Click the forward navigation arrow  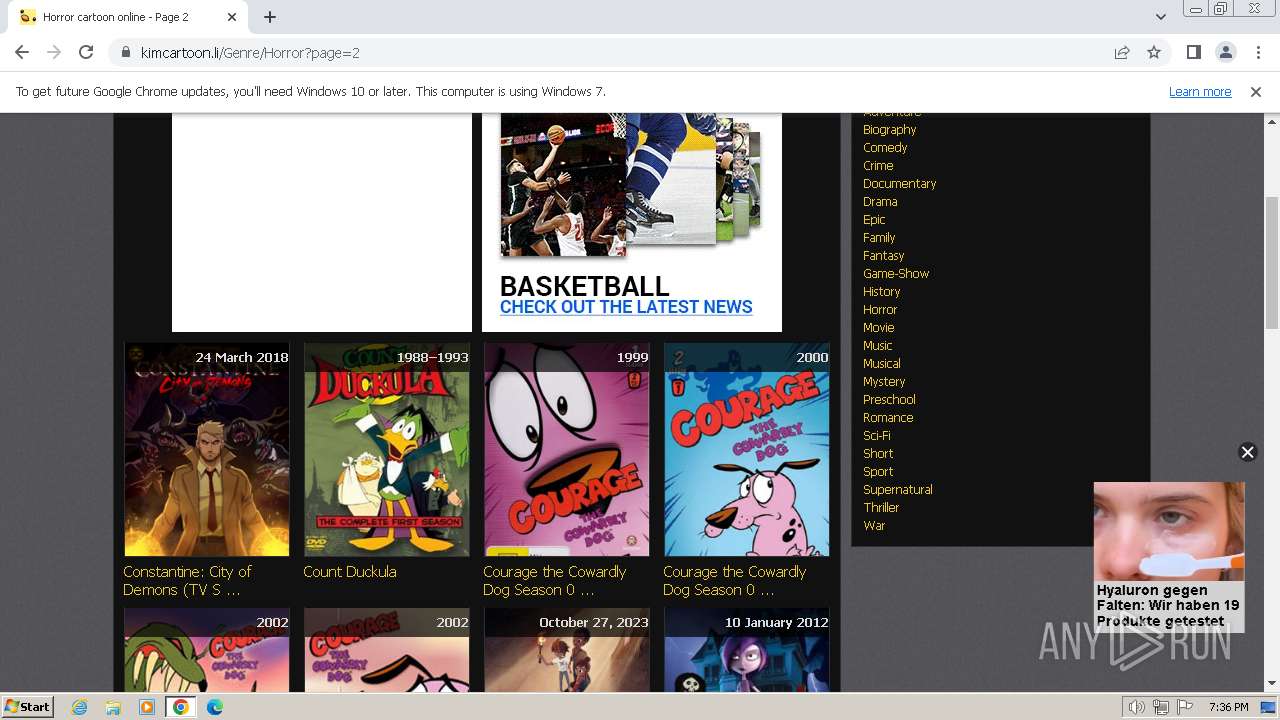coord(54,52)
